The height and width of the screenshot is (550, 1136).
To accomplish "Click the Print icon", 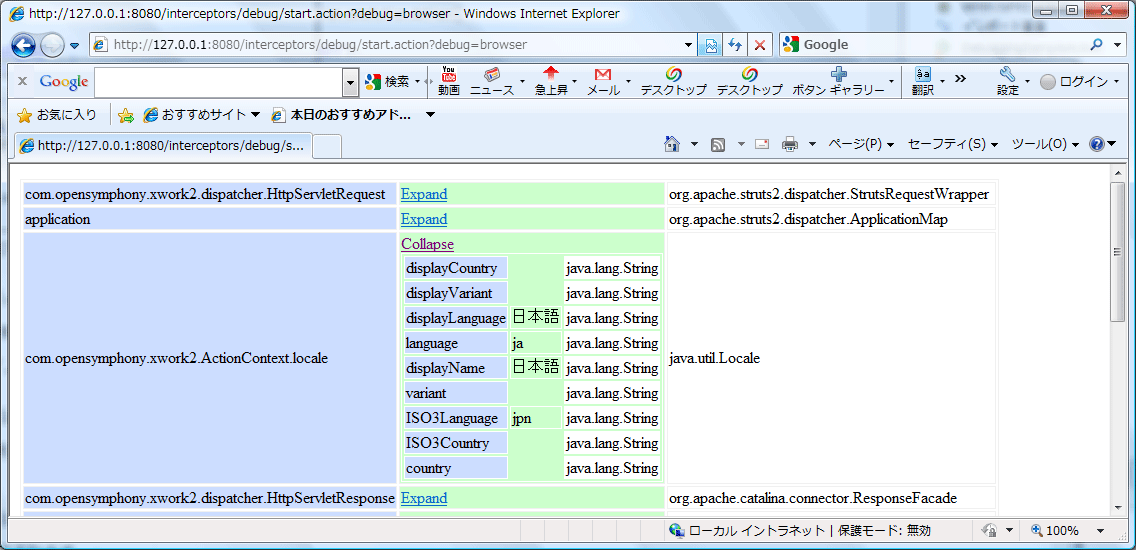I will click(790, 145).
